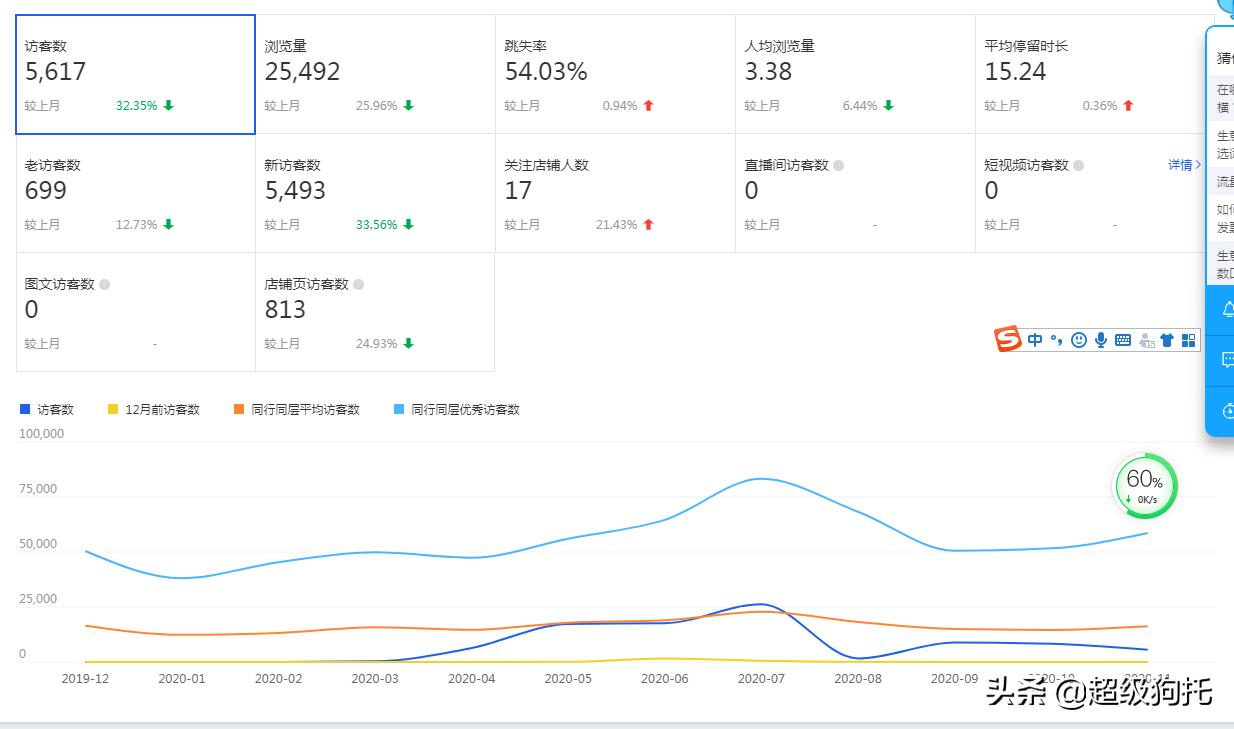Open the Sogou toolbox grid icon
Image resolution: width=1234 pixels, height=729 pixels.
coord(1187,340)
